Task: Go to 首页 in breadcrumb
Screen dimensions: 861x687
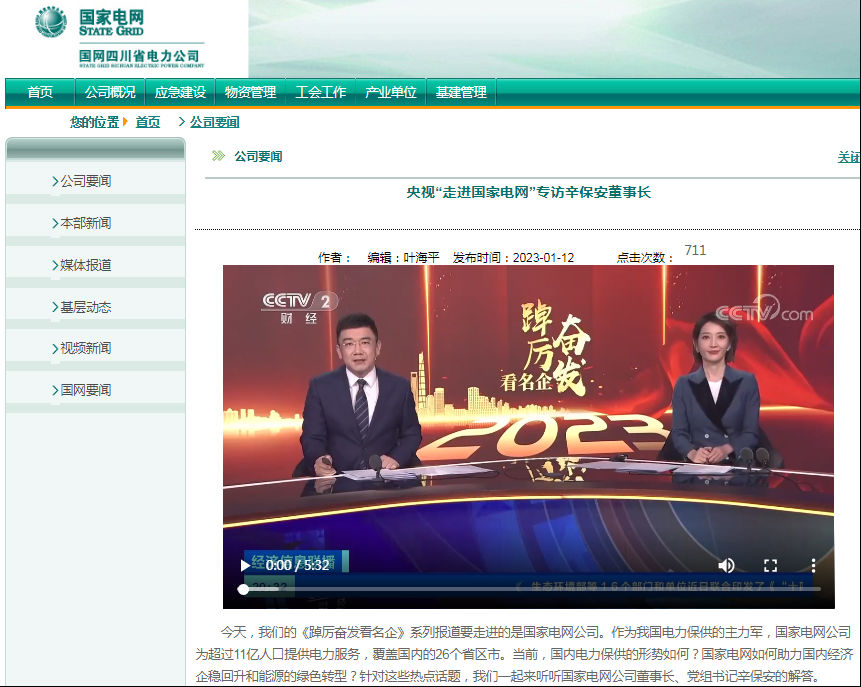Action: tap(148, 122)
